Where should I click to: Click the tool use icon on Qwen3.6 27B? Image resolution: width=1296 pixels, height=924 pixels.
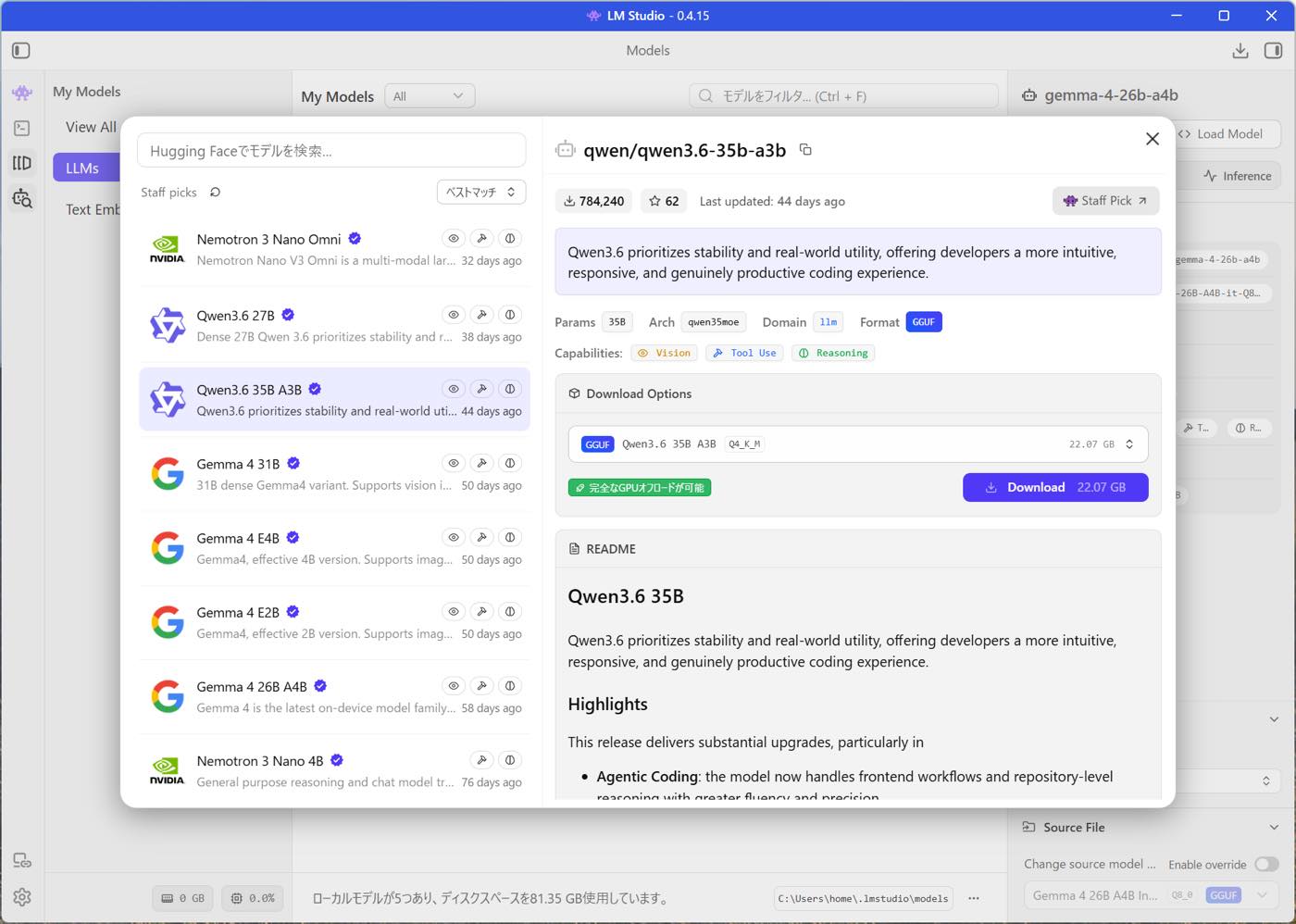pyautogui.click(x=481, y=315)
